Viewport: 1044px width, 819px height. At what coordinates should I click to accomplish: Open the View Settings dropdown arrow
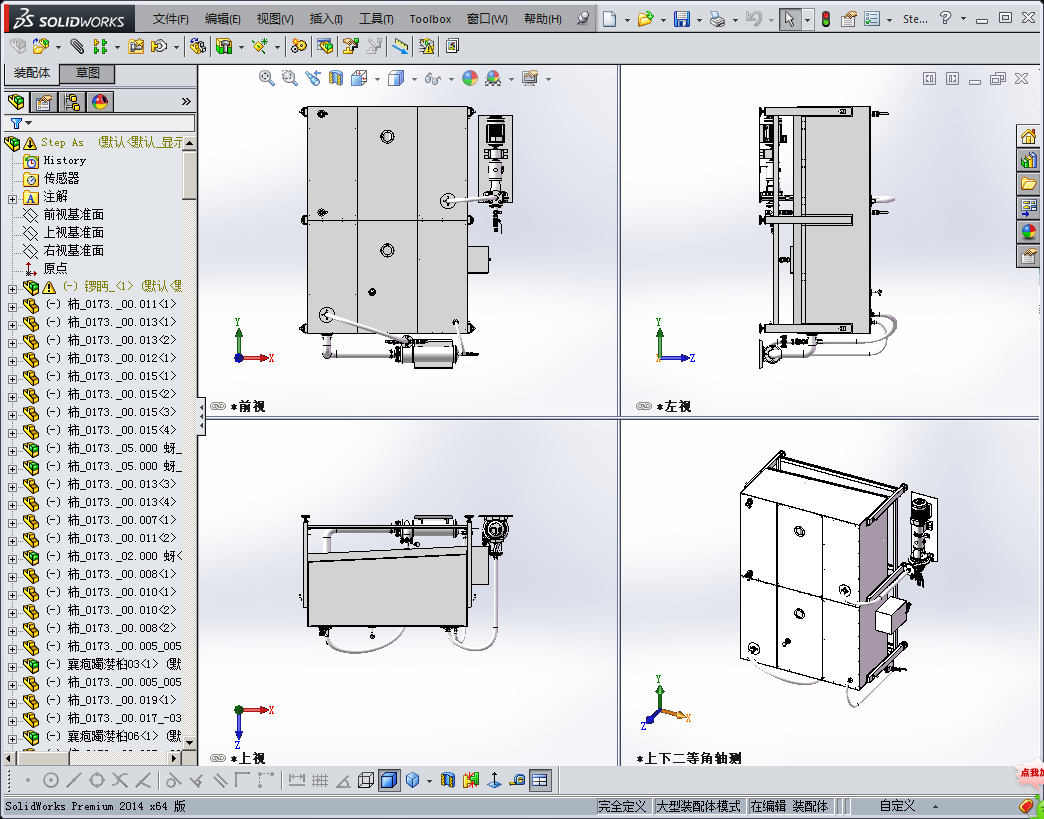tap(549, 79)
